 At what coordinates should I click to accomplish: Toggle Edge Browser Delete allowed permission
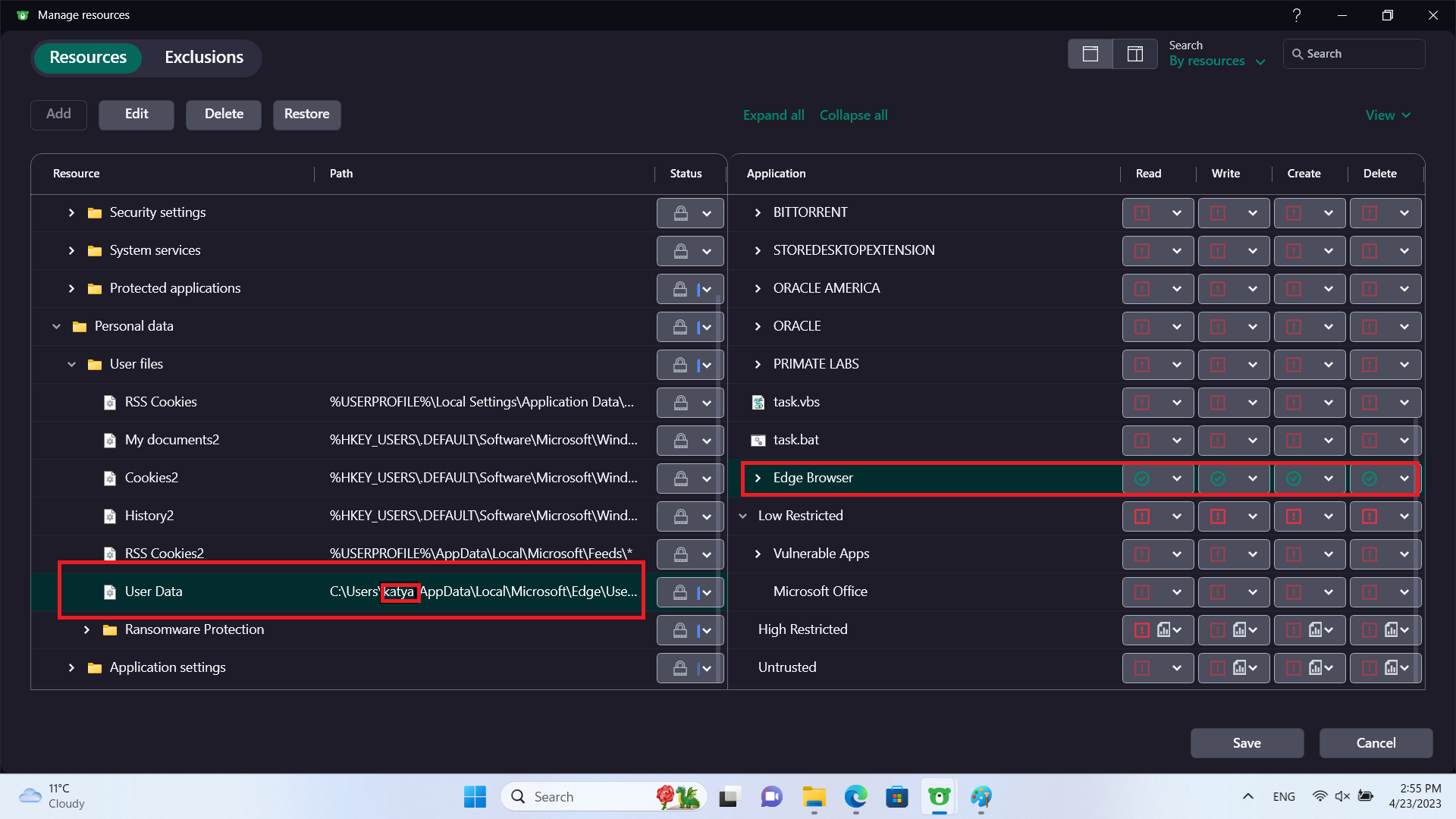1369,479
